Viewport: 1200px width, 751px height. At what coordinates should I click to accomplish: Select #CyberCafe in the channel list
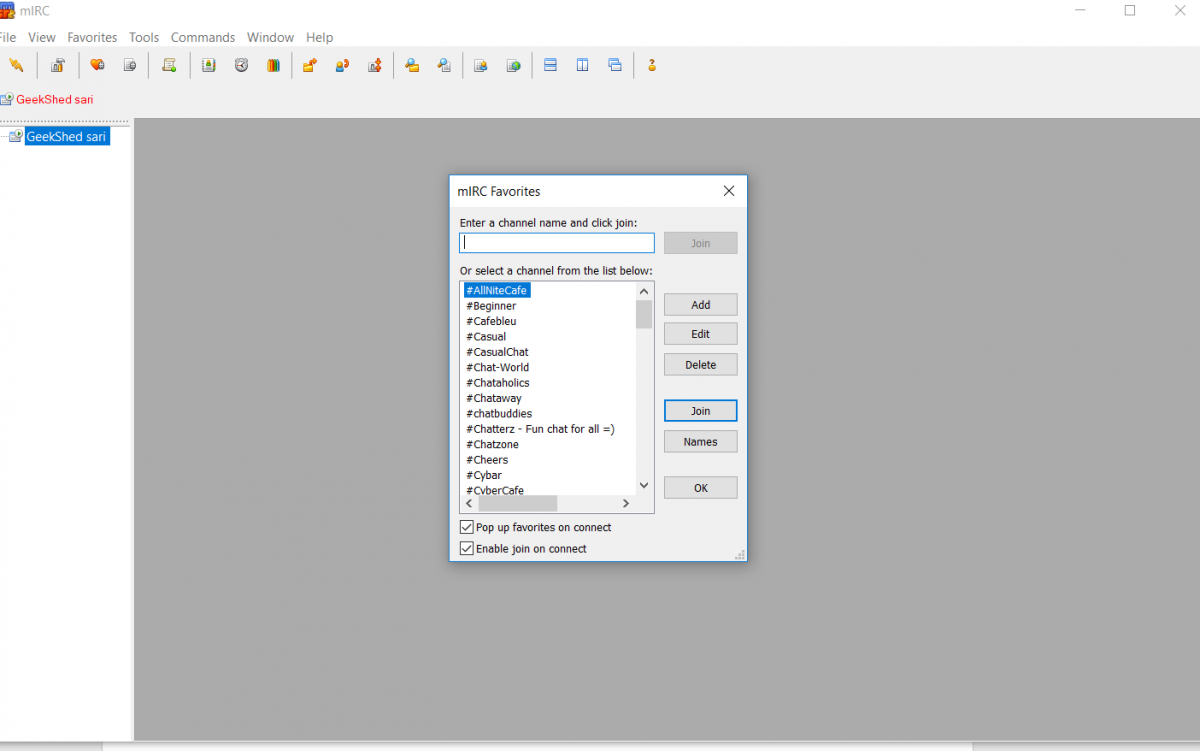(495, 490)
